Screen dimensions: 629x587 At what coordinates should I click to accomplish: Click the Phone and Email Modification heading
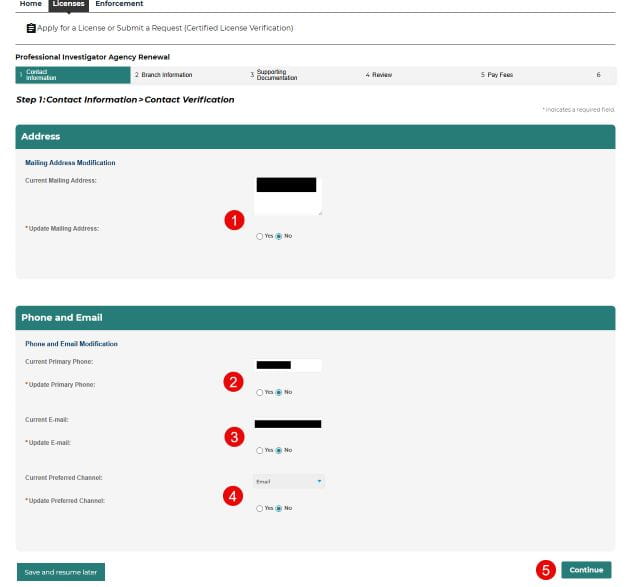point(71,344)
